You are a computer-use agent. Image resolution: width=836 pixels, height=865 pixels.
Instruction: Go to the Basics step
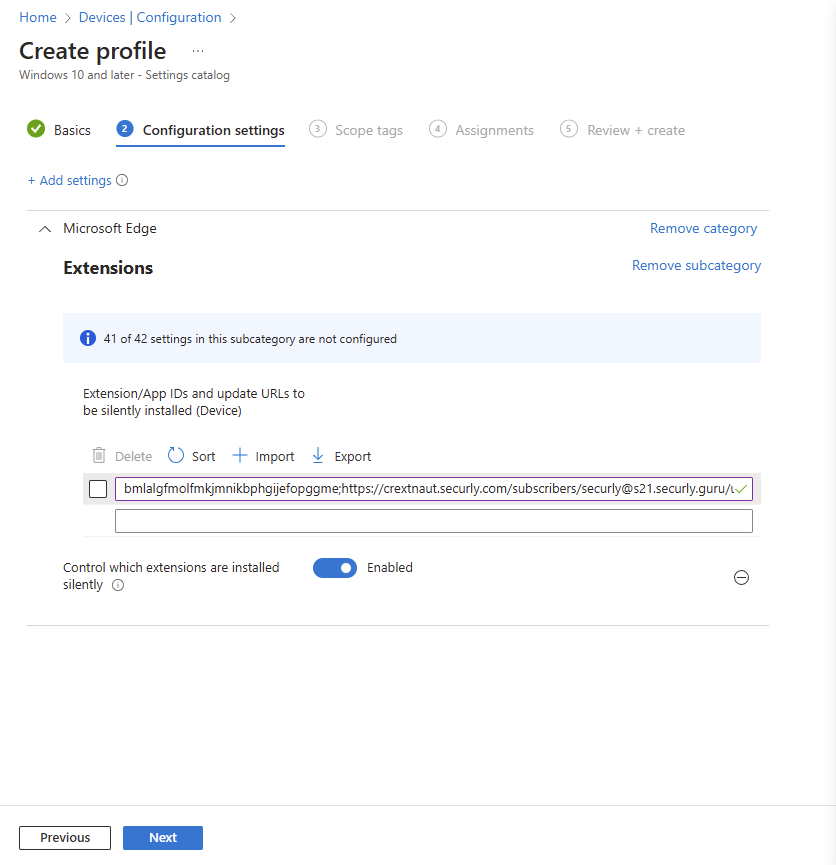click(x=59, y=130)
